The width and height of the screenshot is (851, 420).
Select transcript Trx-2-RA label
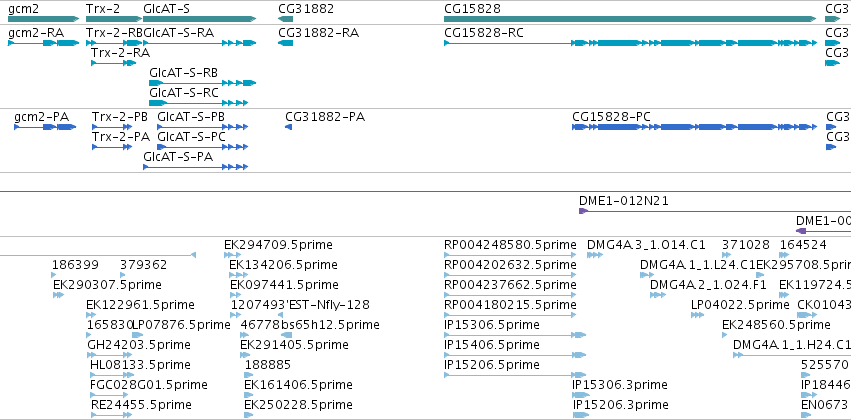coord(120,53)
